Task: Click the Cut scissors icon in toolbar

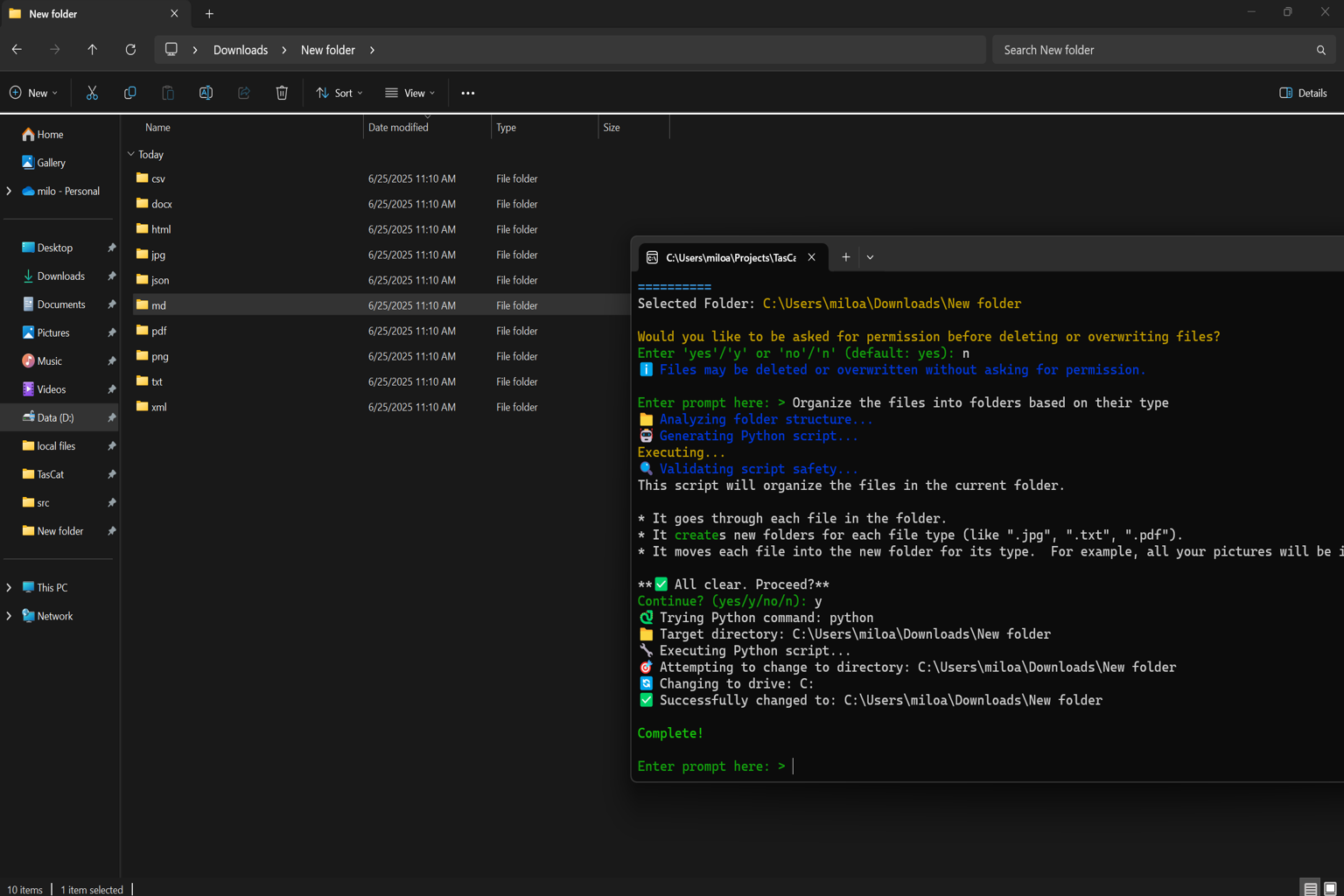Action: (92, 93)
